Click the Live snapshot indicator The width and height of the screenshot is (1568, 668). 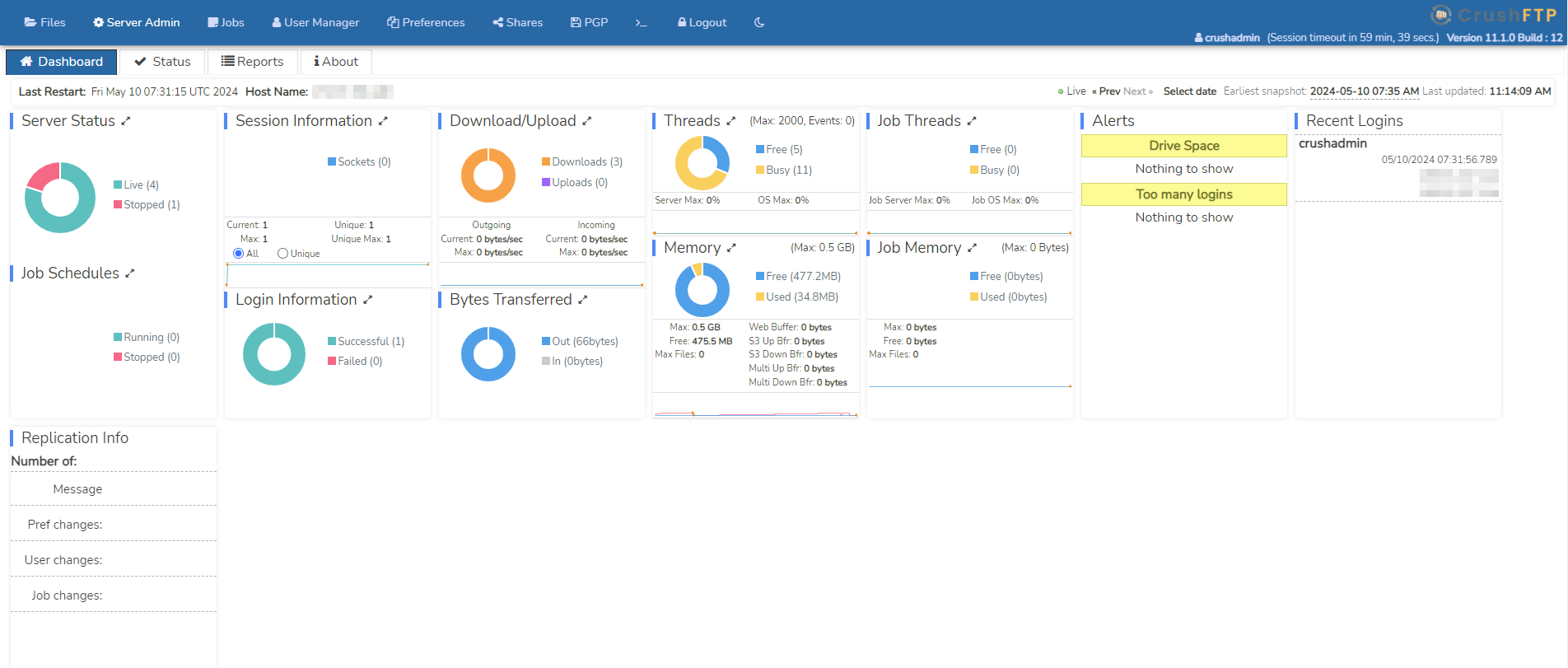1071,91
